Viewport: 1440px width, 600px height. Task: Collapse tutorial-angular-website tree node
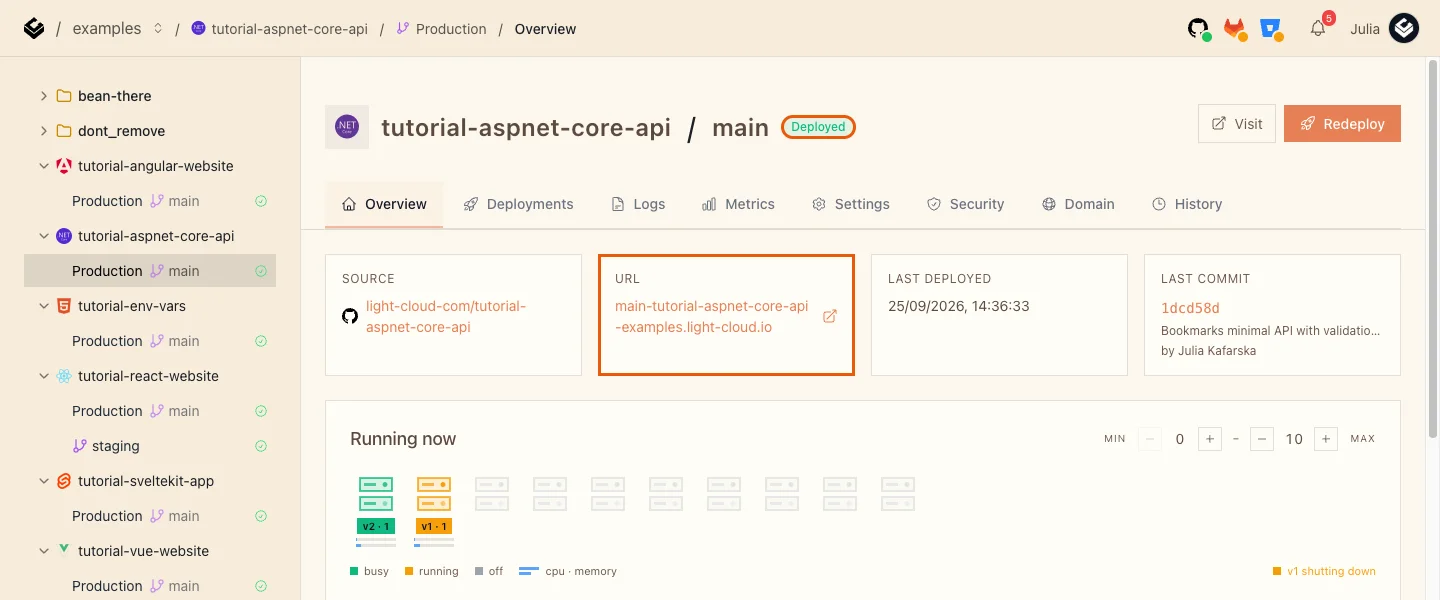coord(44,166)
